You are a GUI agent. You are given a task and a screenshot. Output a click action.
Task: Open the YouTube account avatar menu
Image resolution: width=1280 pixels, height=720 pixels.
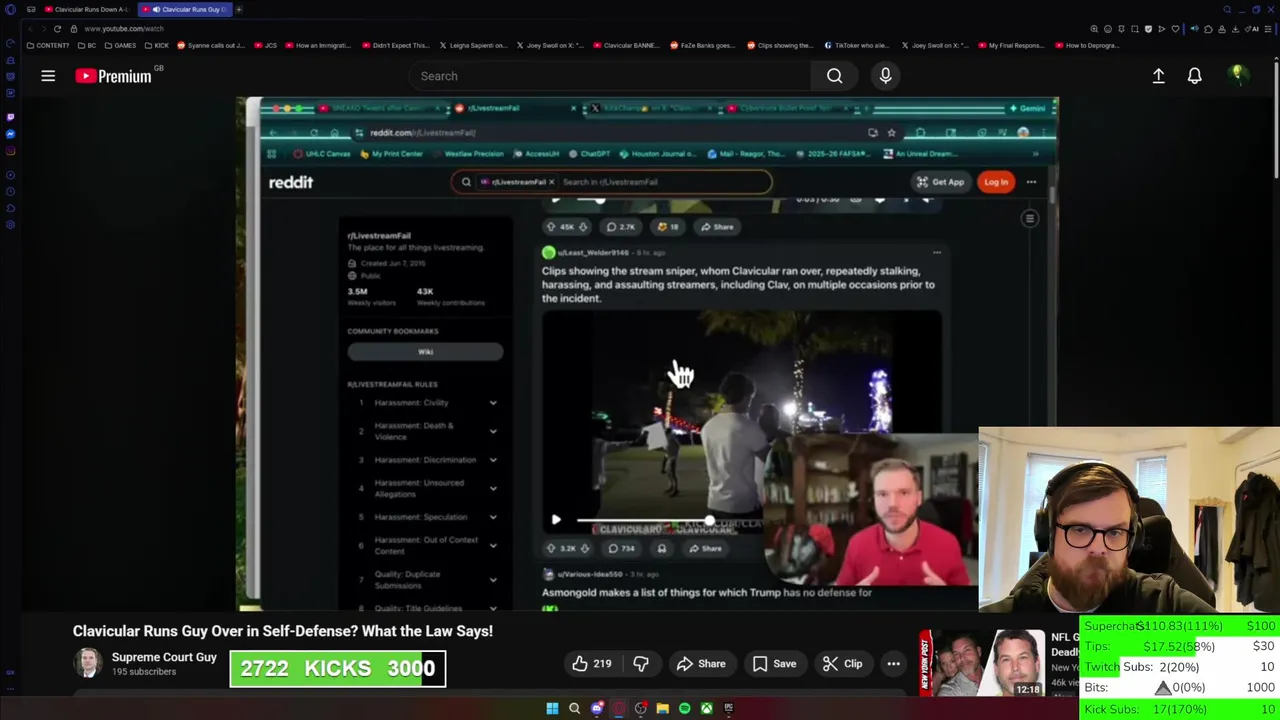coord(1238,75)
